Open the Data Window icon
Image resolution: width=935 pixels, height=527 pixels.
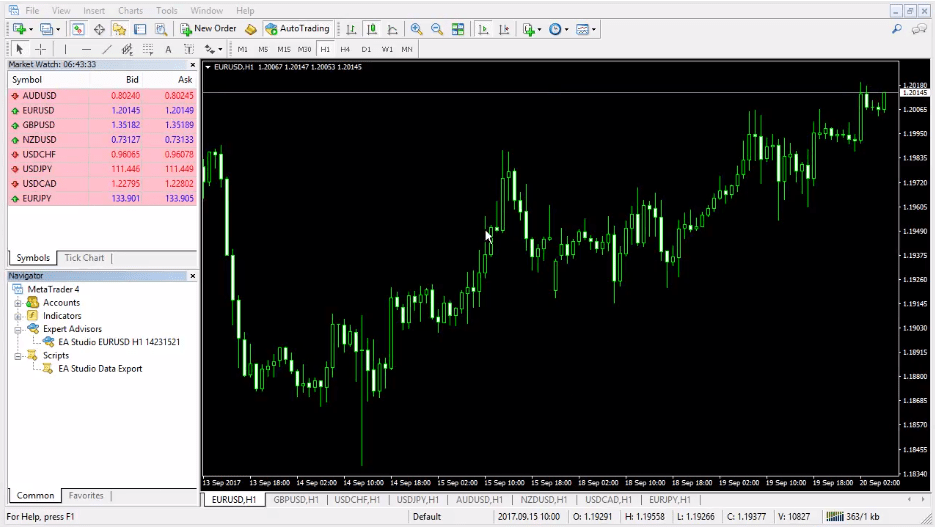point(99,29)
